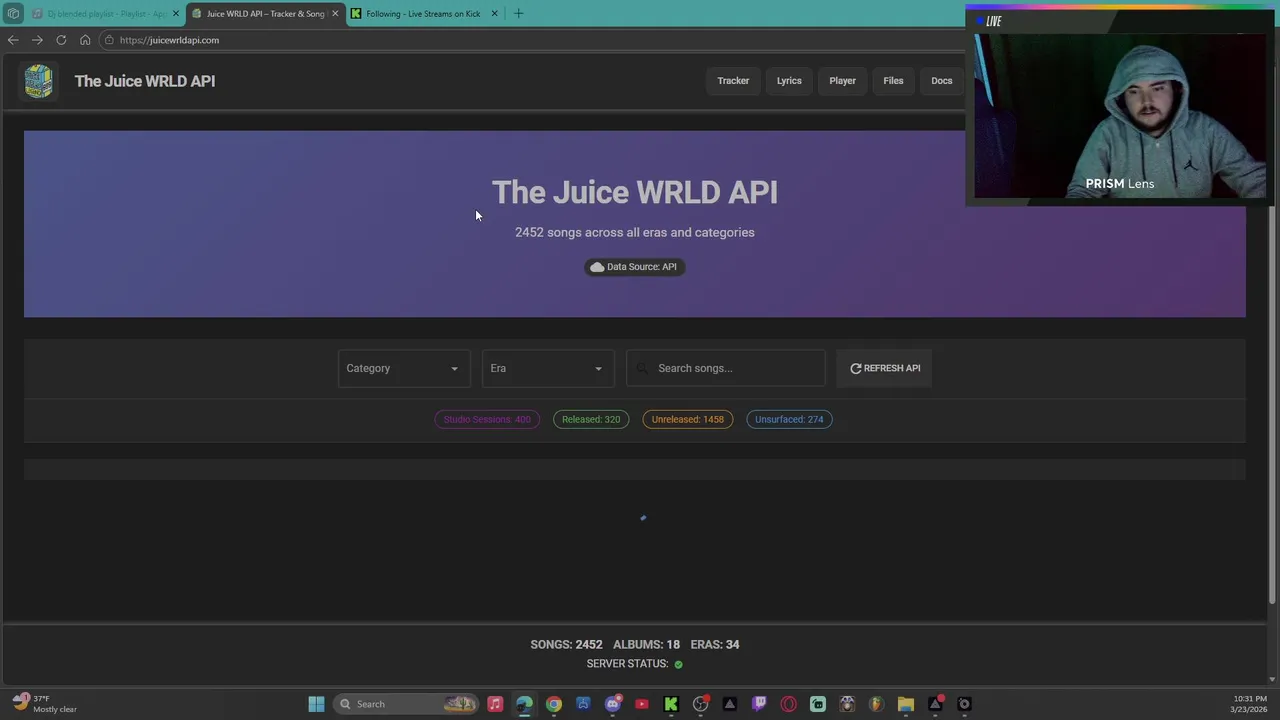Open FL Studio from the taskbar

click(x=877, y=704)
